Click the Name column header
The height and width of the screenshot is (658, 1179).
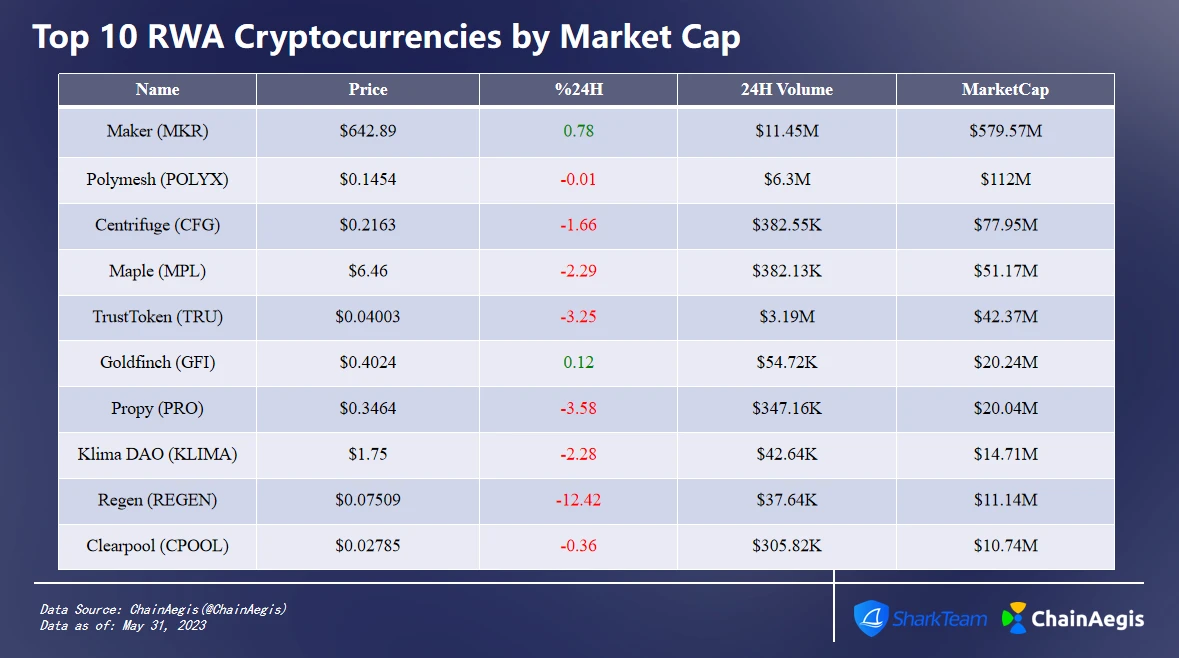(157, 89)
